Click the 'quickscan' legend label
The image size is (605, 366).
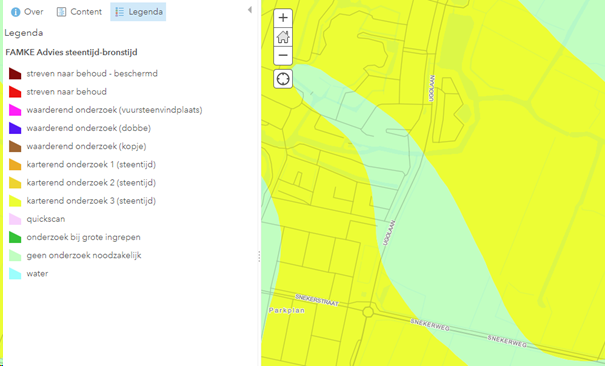(46, 219)
